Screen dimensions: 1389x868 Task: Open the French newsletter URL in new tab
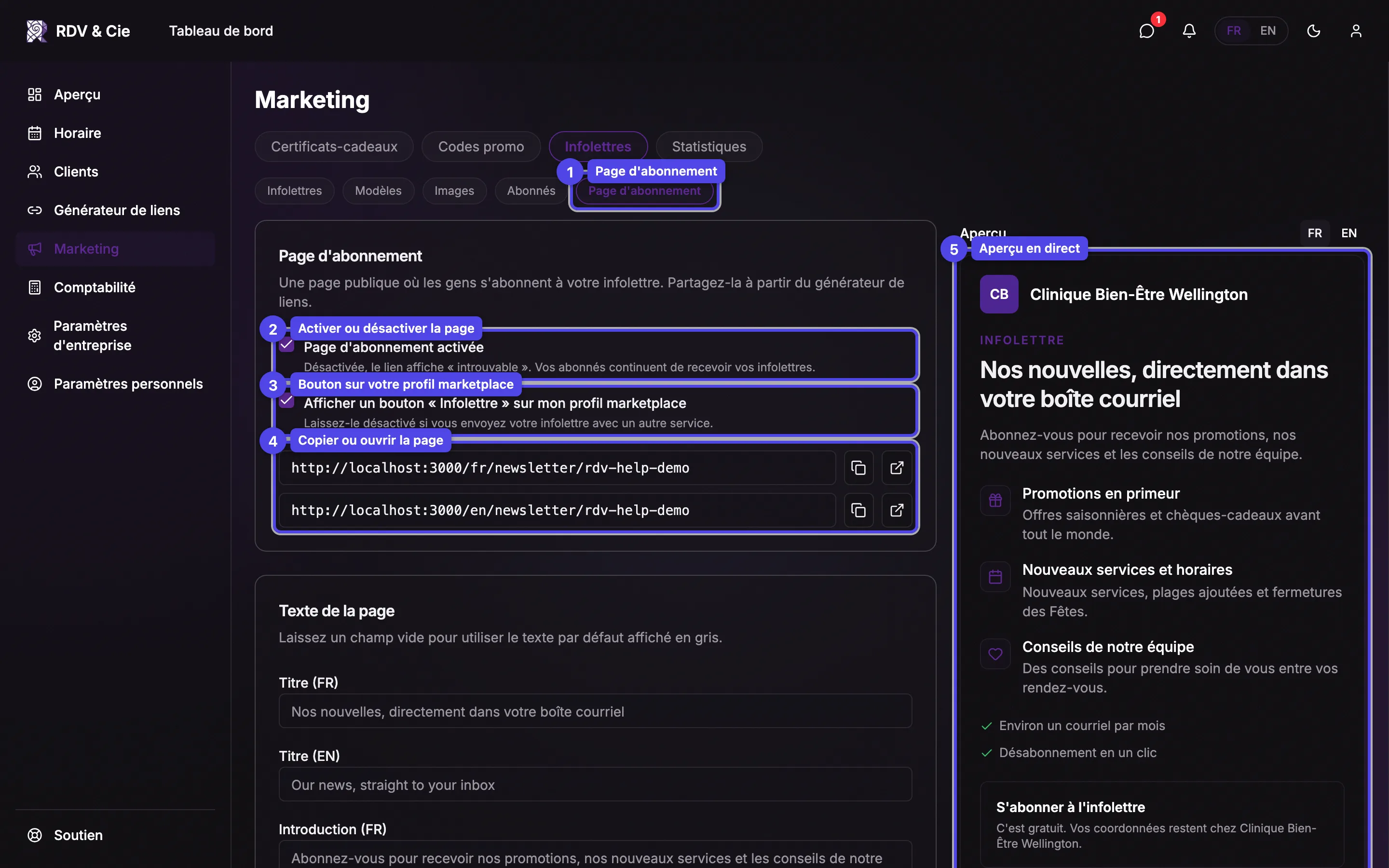click(897, 468)
